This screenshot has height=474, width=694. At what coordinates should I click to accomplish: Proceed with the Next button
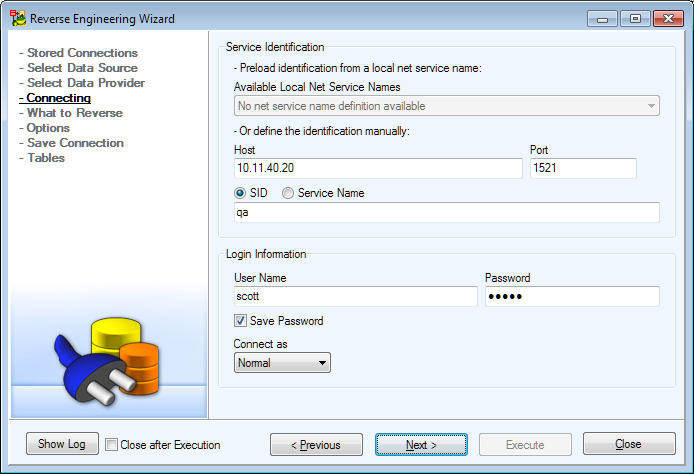pyautogui.click(x=421, y=444)
